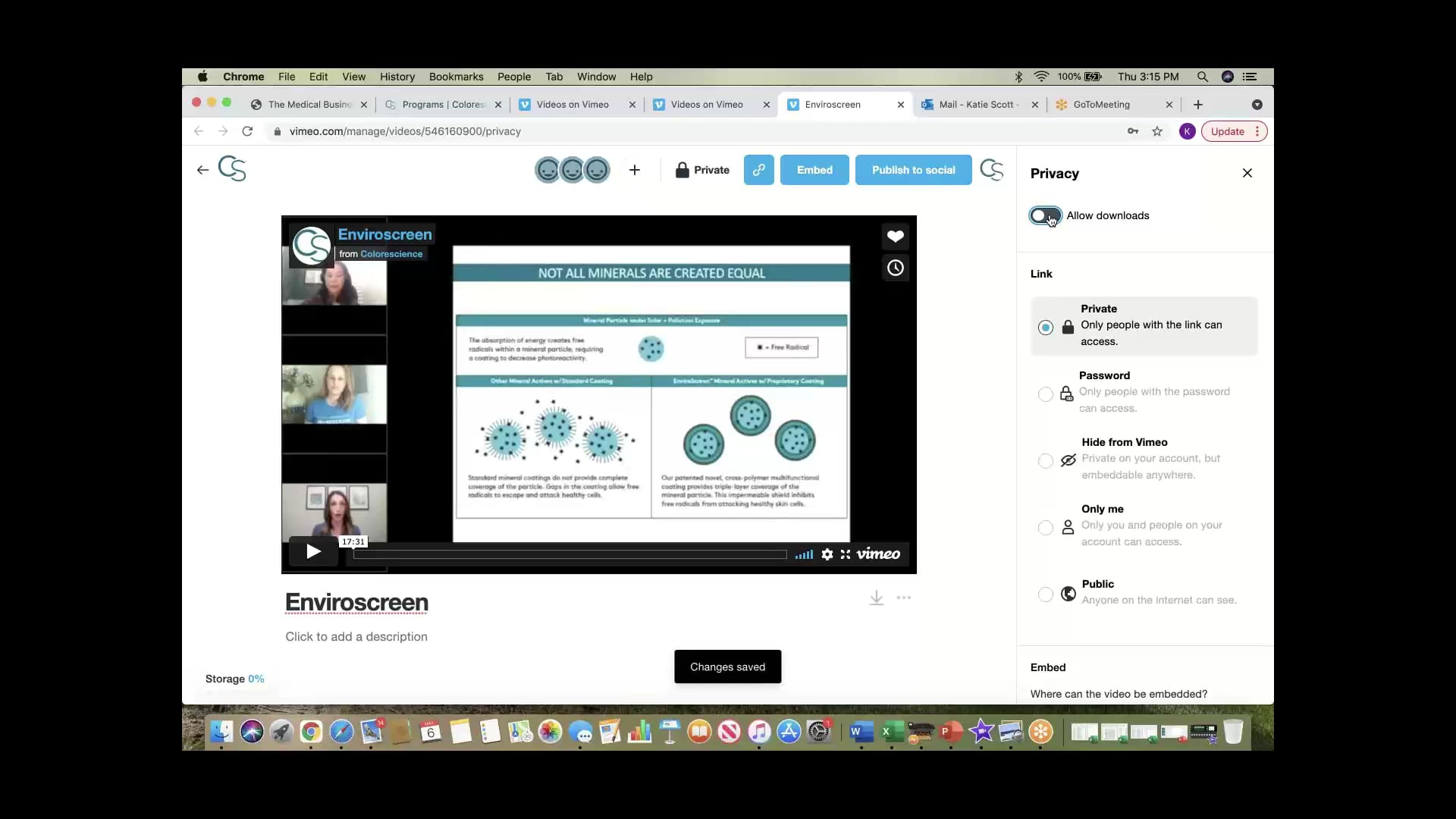Click the heart icon on the video
Viewport: 1456px width, 819px height.
pos(895,237)
